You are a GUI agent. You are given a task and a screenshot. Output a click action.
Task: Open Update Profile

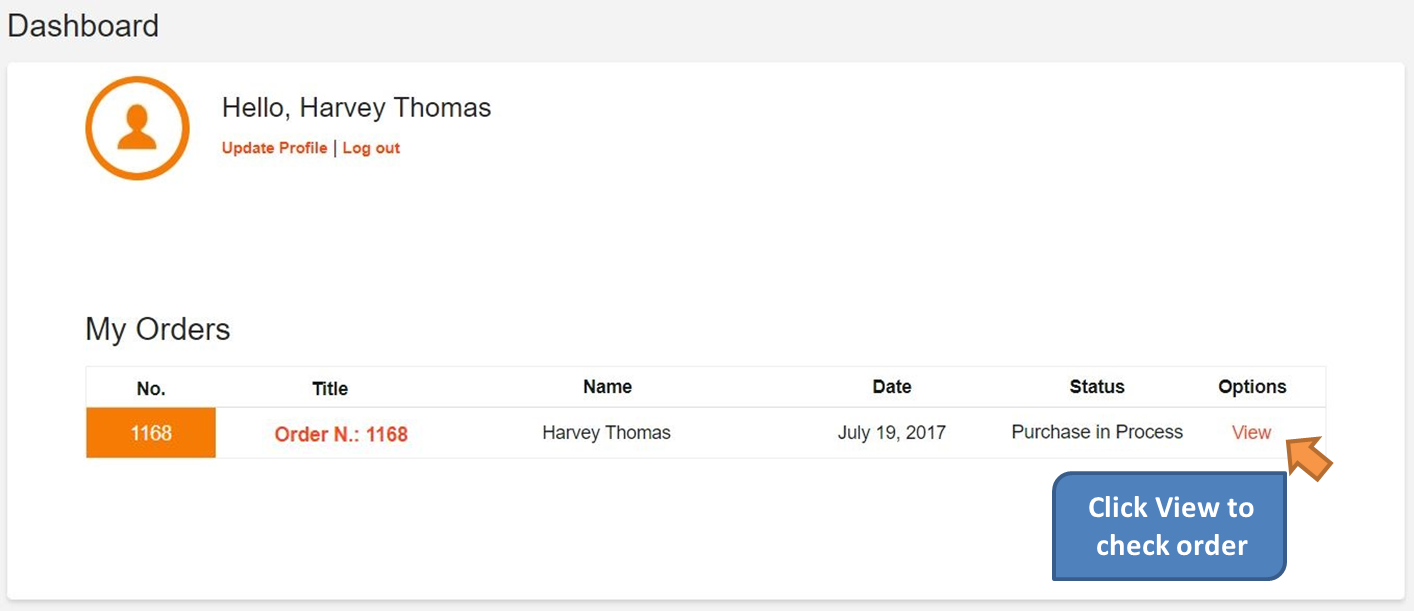273,147
